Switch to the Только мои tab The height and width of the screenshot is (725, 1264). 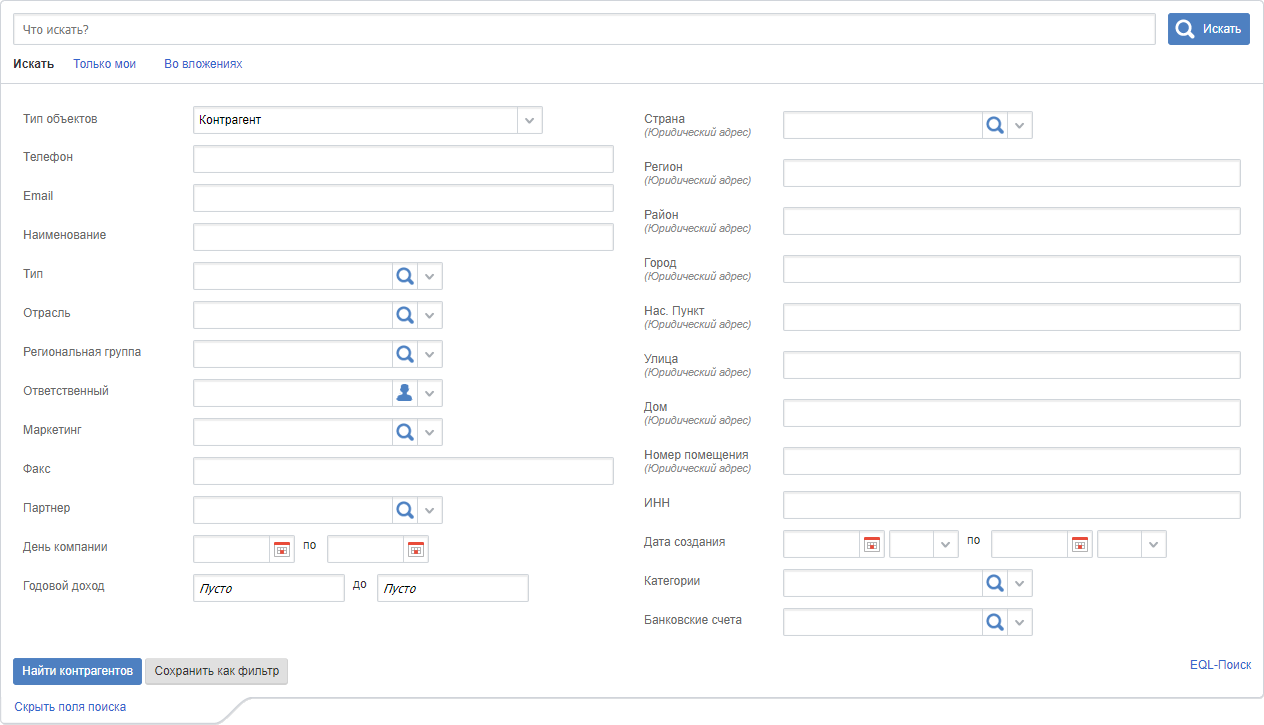[104, 64]
